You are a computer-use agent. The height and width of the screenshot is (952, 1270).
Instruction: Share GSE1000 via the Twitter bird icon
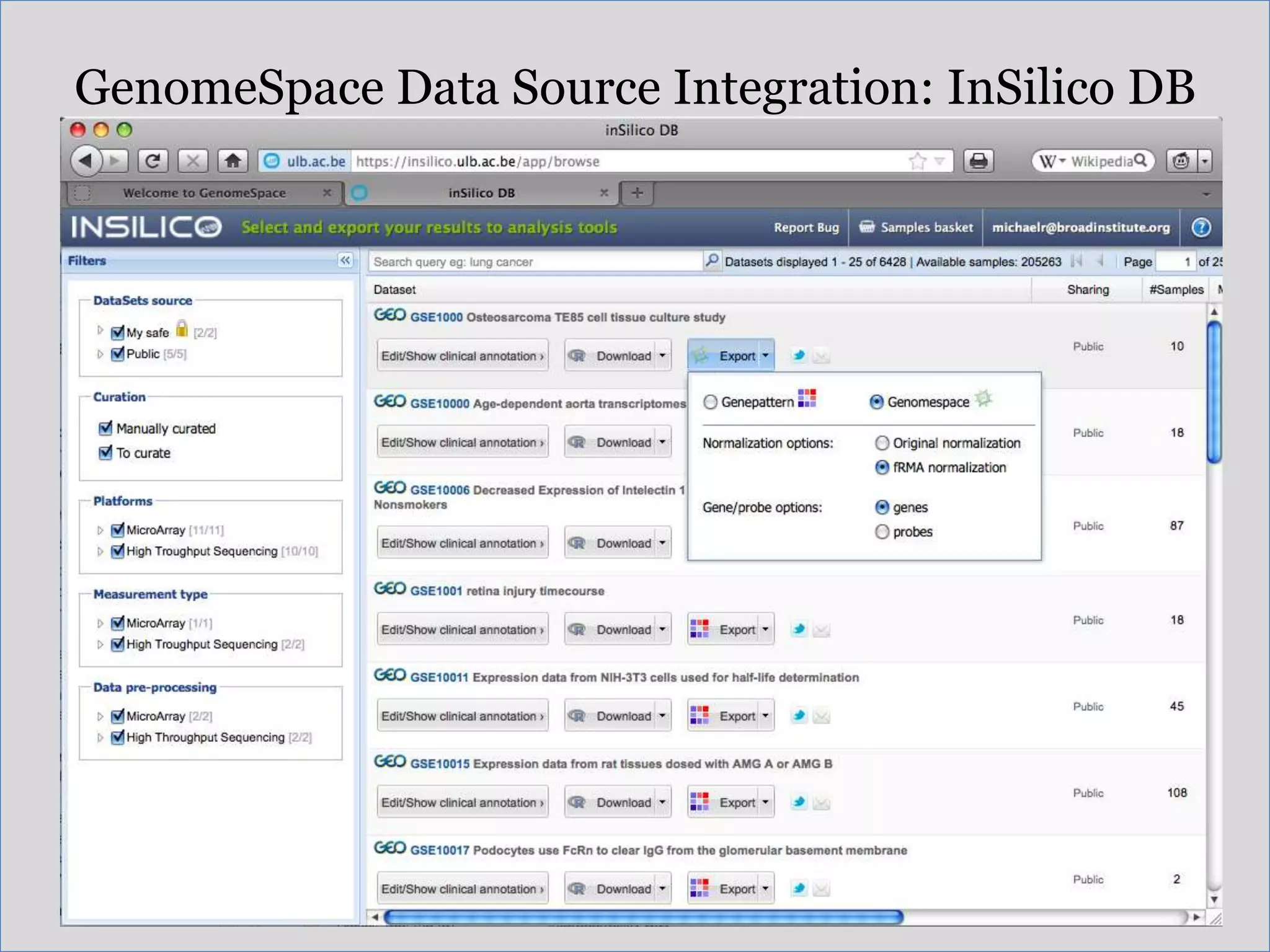(x=799, y=356)
